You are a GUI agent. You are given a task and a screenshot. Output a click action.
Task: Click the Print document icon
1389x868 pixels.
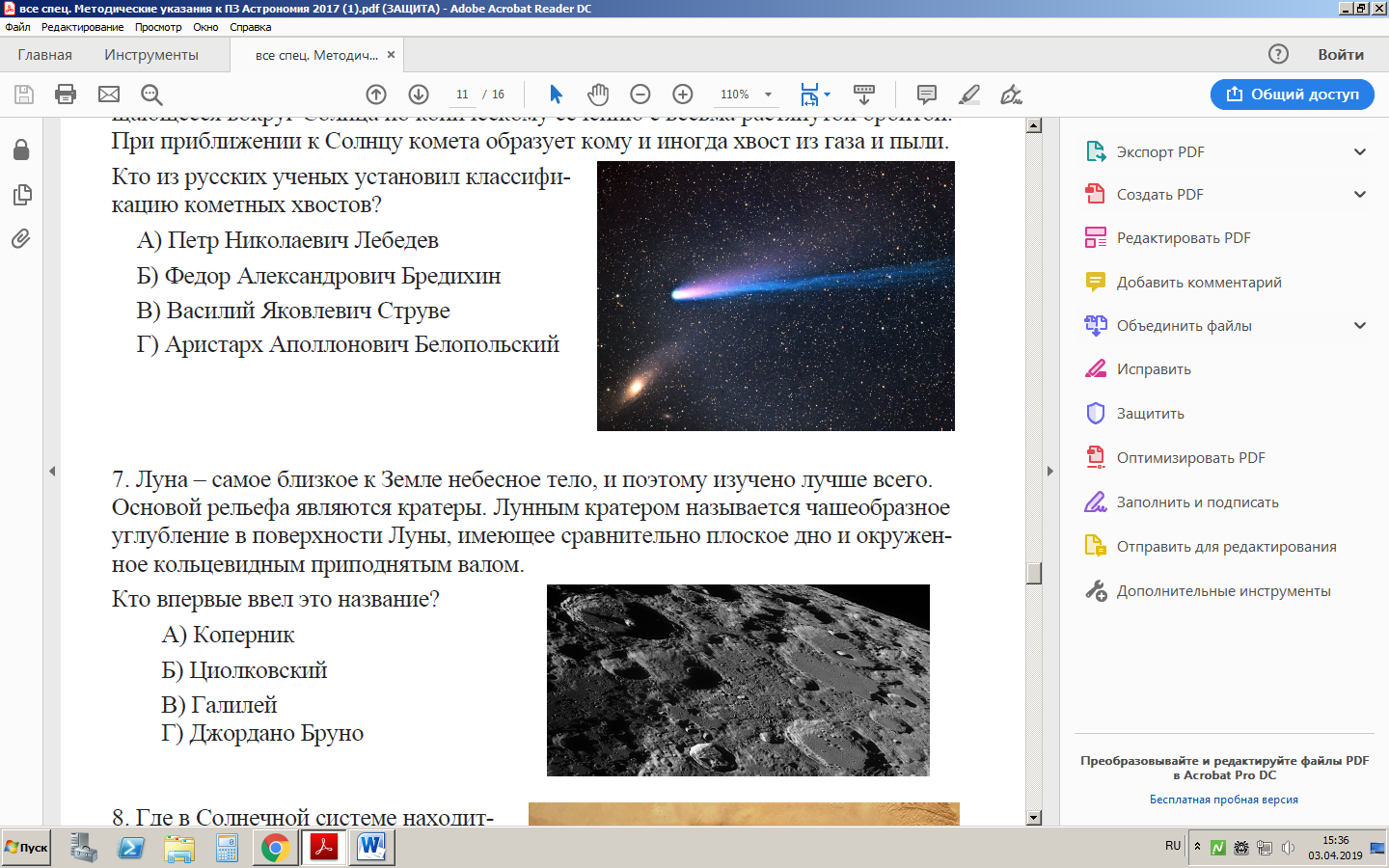[x=65, y=94]
